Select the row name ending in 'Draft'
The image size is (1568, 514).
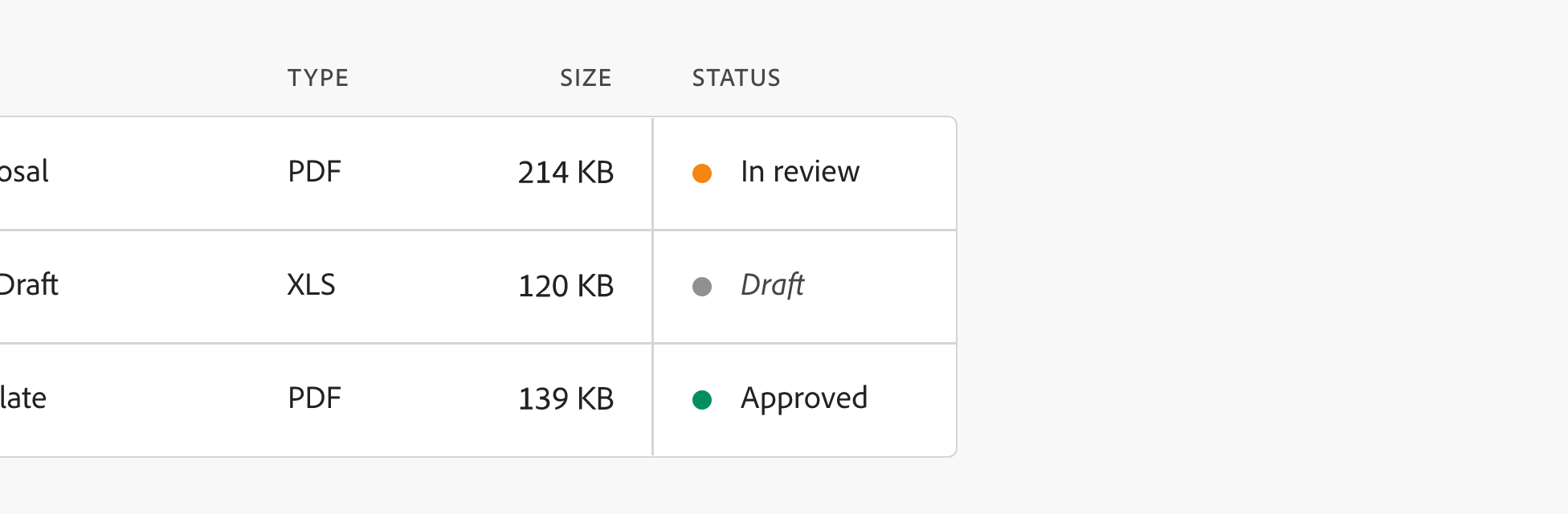pyautogui.click(x=29, y=285)
